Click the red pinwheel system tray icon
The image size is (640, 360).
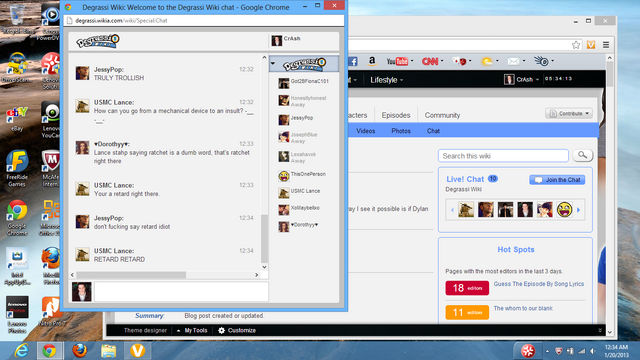528,351
